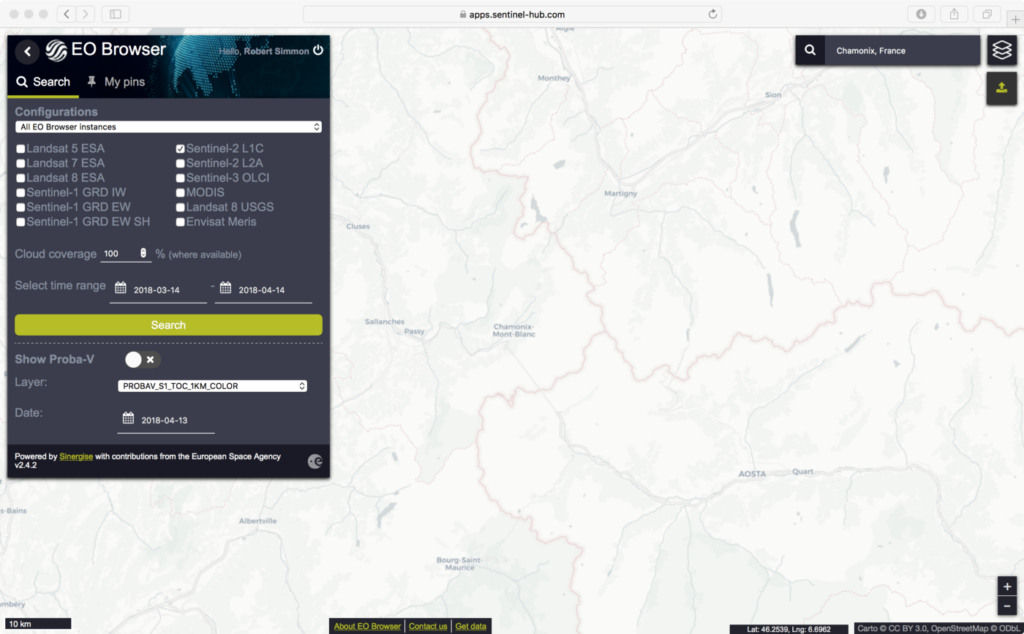Click the Monthey label on the map
This screenshot has height=634, width=1024.
554,78
